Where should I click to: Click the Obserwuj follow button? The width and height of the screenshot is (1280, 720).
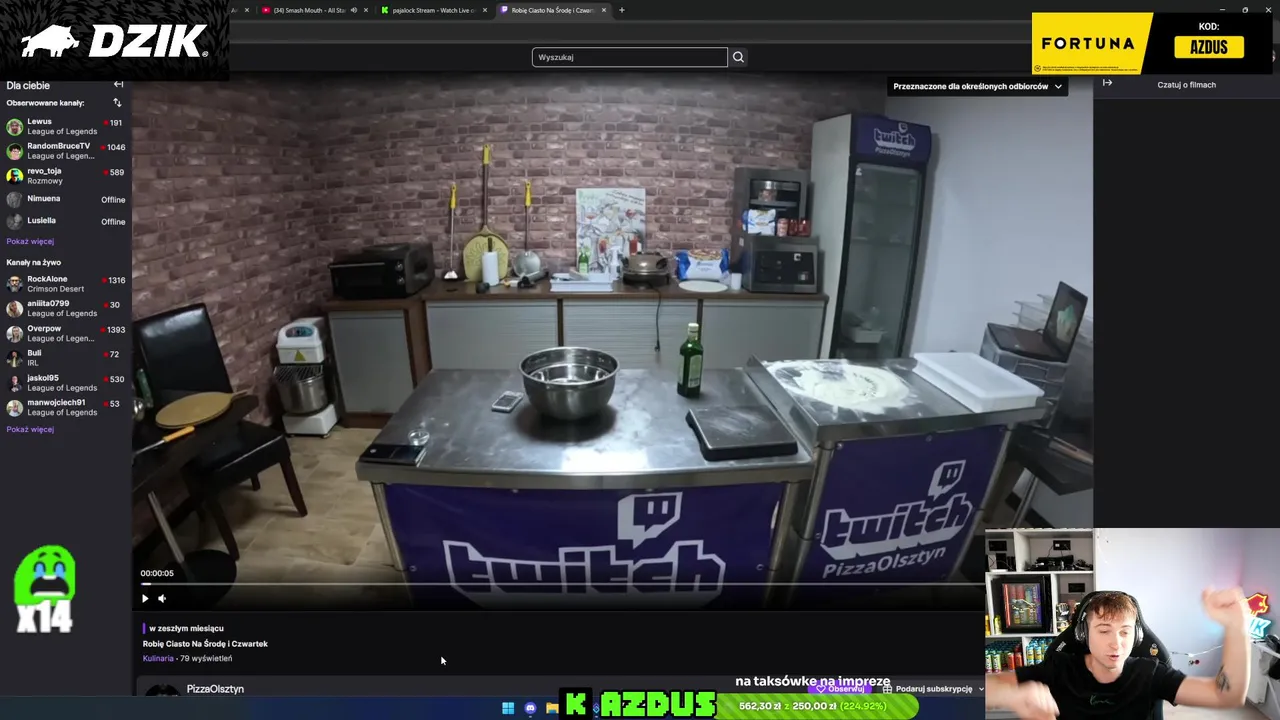(841, 689)
